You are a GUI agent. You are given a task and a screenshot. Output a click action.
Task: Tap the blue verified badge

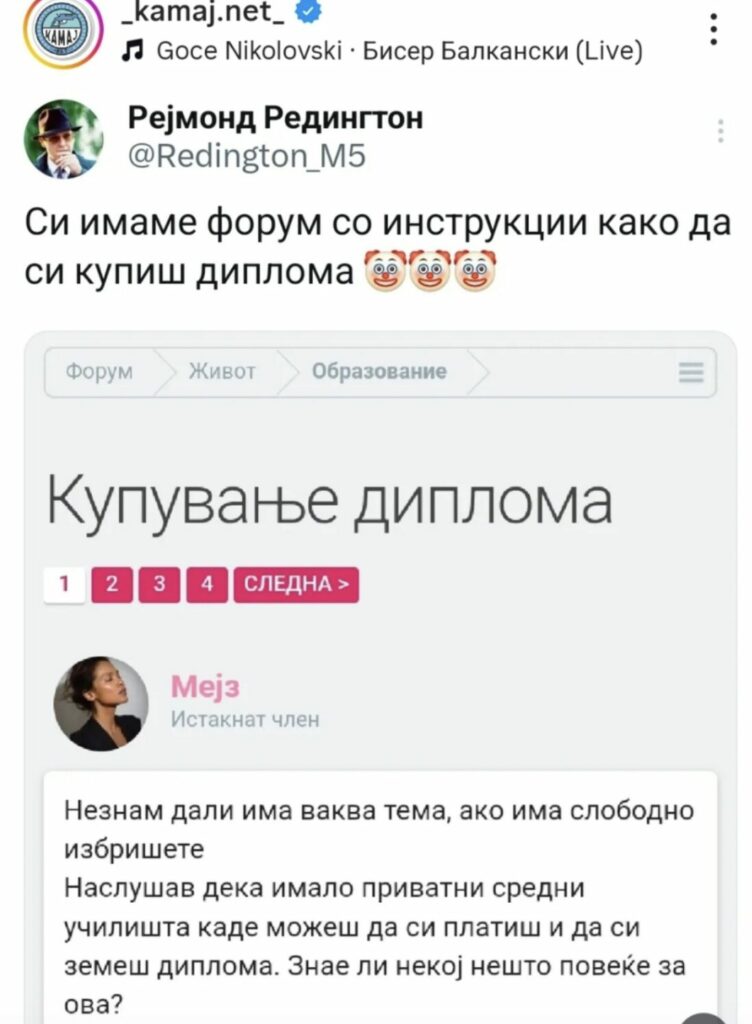pyautogui.click(x=309, y=12)
